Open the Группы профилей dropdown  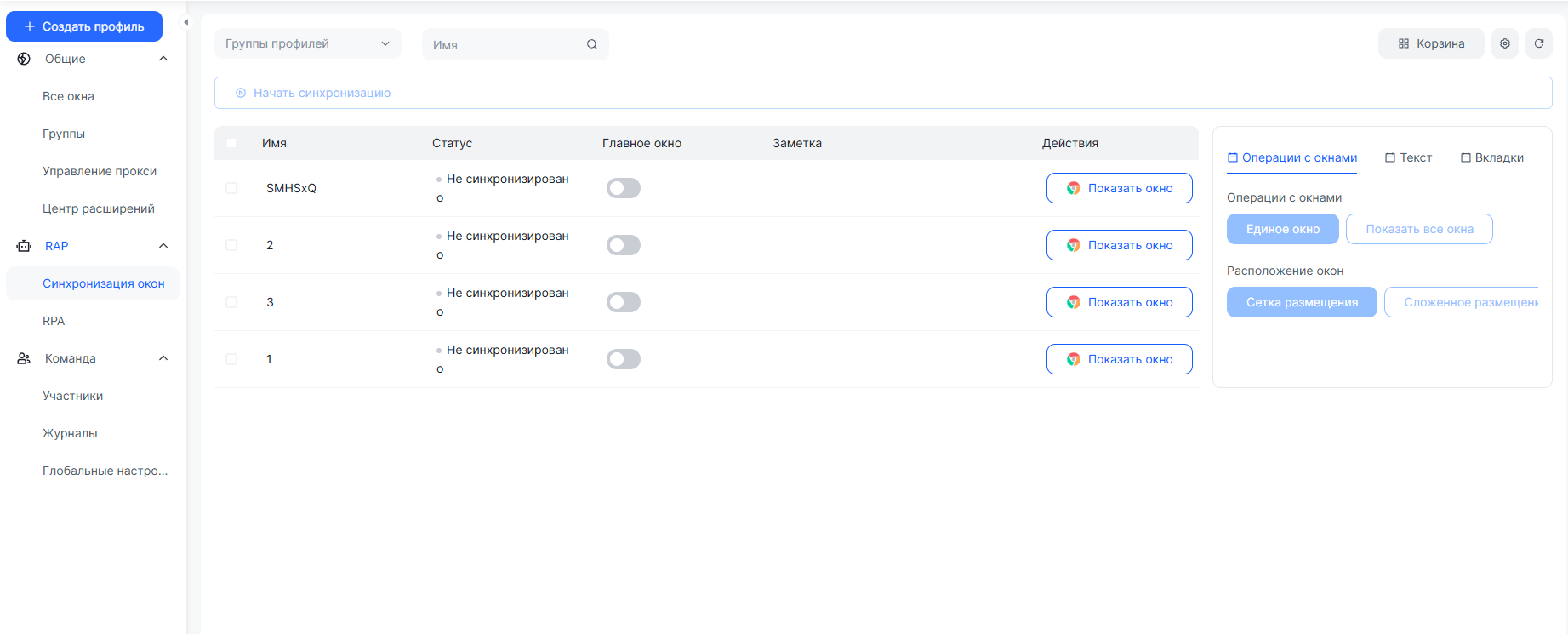[307, 43]
